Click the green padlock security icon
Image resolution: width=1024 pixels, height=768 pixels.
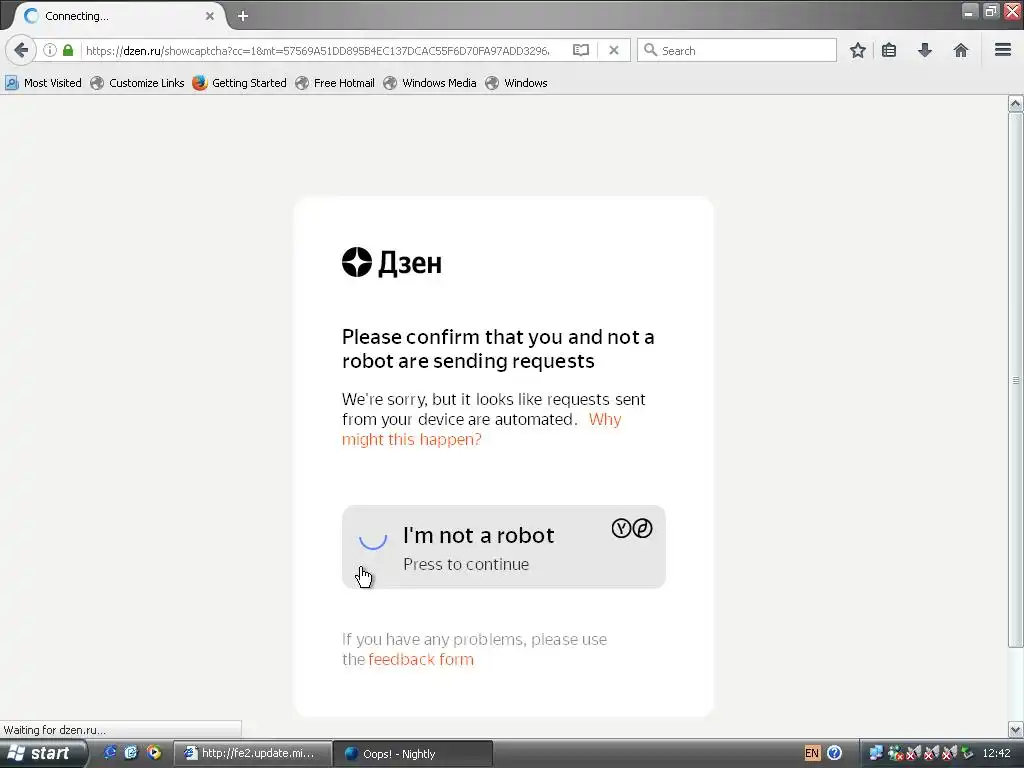click(x=68, y=50)
